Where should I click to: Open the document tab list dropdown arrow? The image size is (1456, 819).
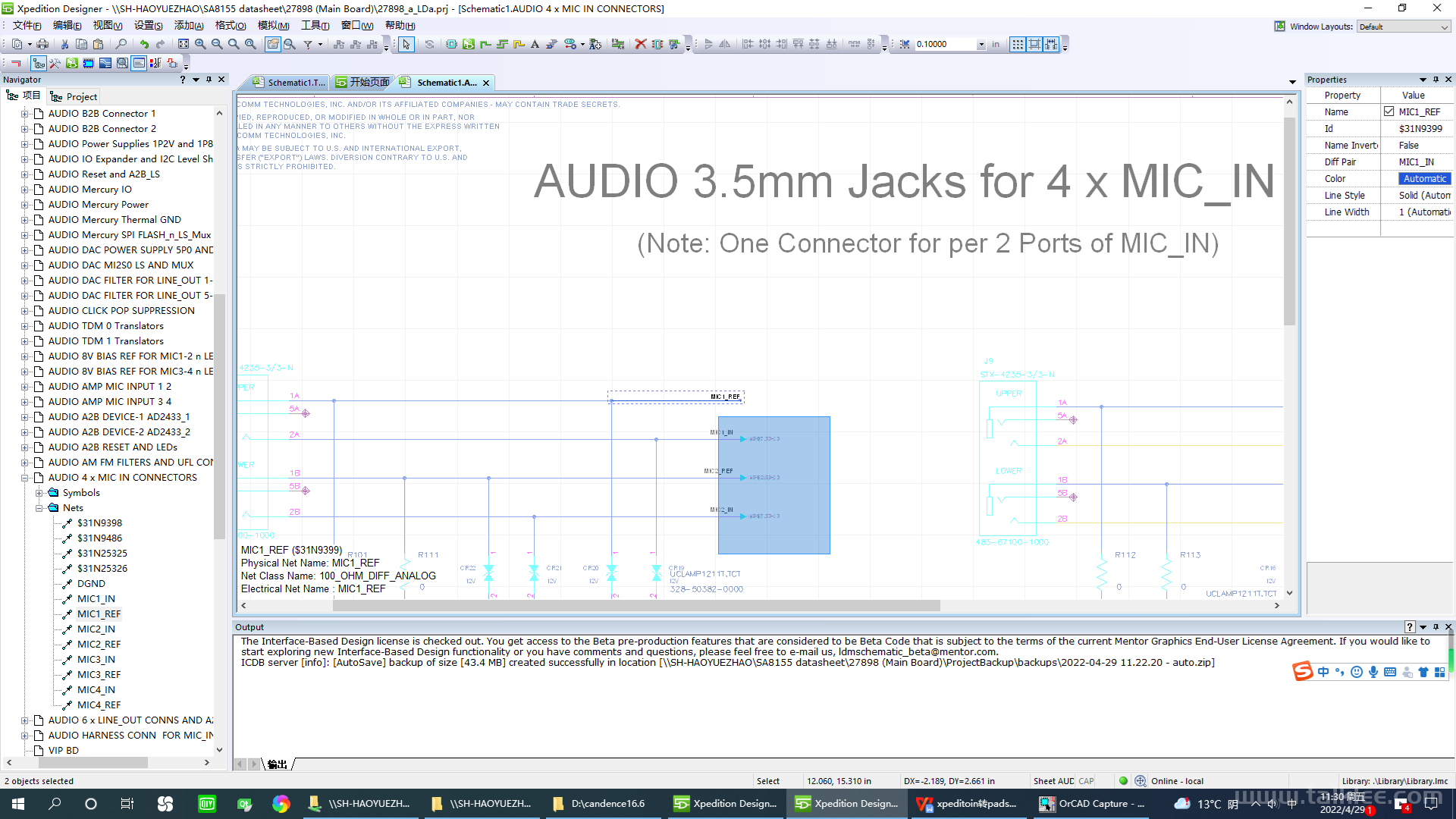1292,82
